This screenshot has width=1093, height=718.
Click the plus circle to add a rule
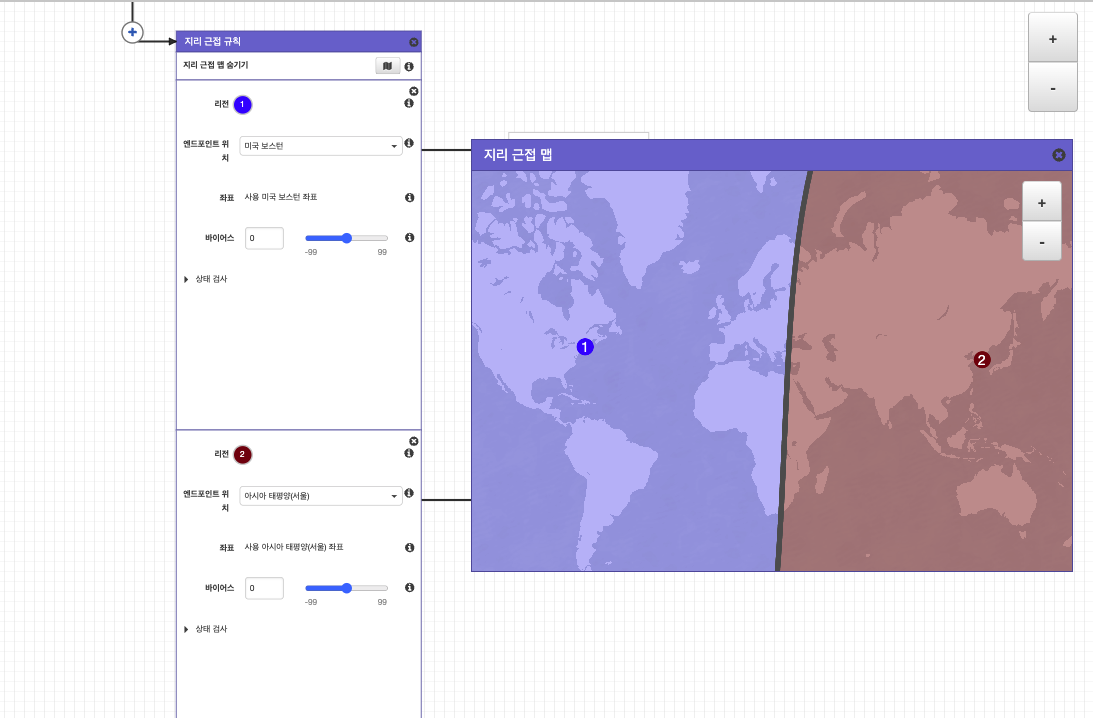[132, 33]
